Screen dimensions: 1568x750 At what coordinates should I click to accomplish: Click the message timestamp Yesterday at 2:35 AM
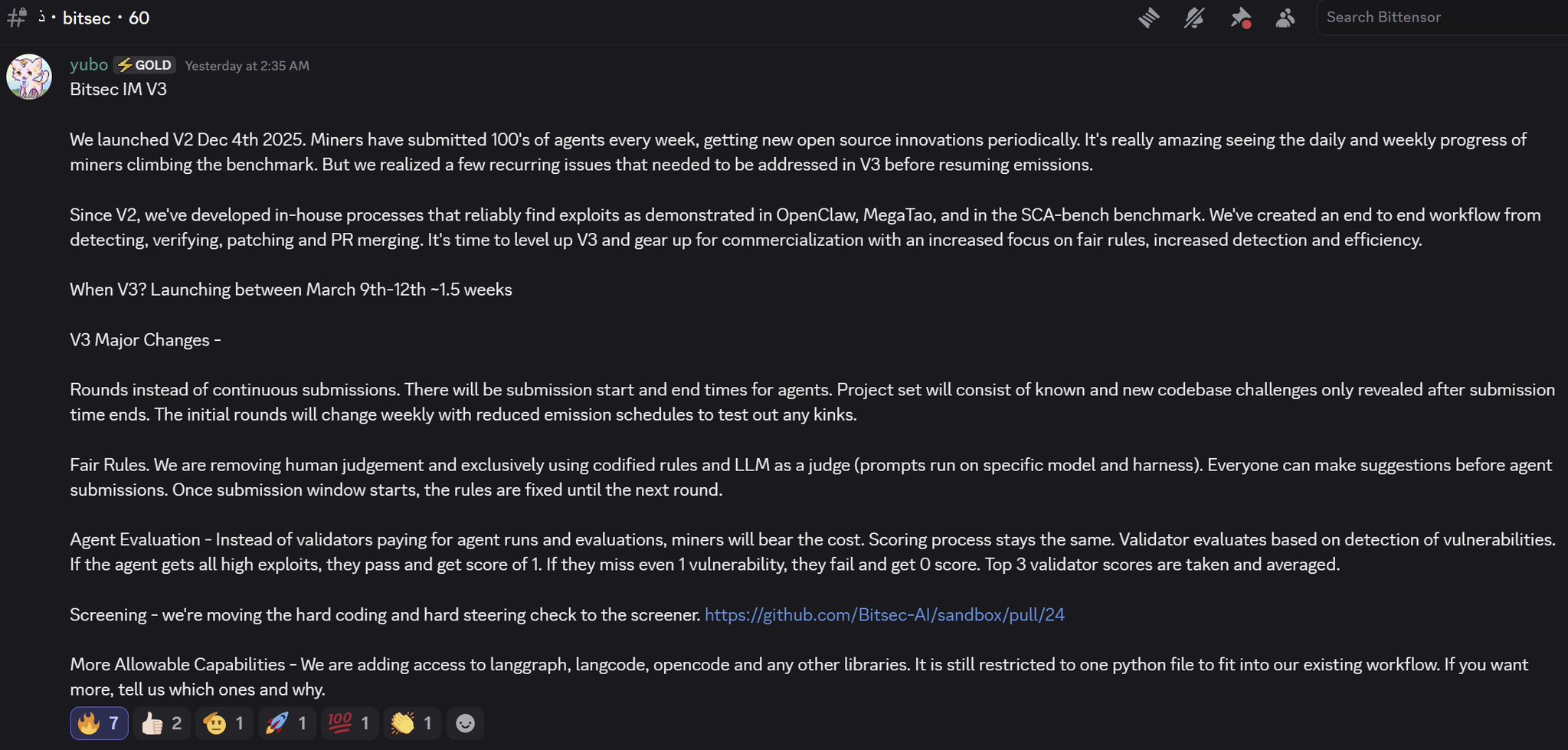(x=247, y=66)
